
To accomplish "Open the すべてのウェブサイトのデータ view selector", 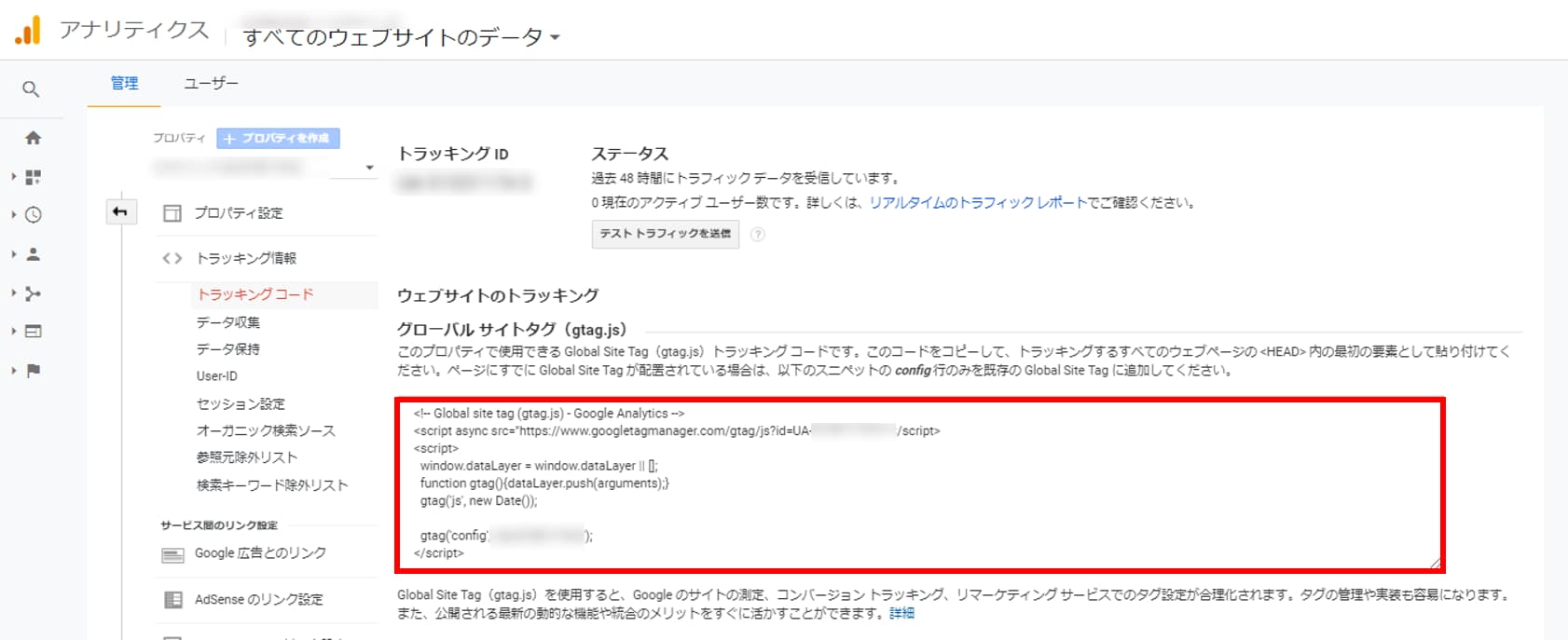I will click(x=402, y=37).
